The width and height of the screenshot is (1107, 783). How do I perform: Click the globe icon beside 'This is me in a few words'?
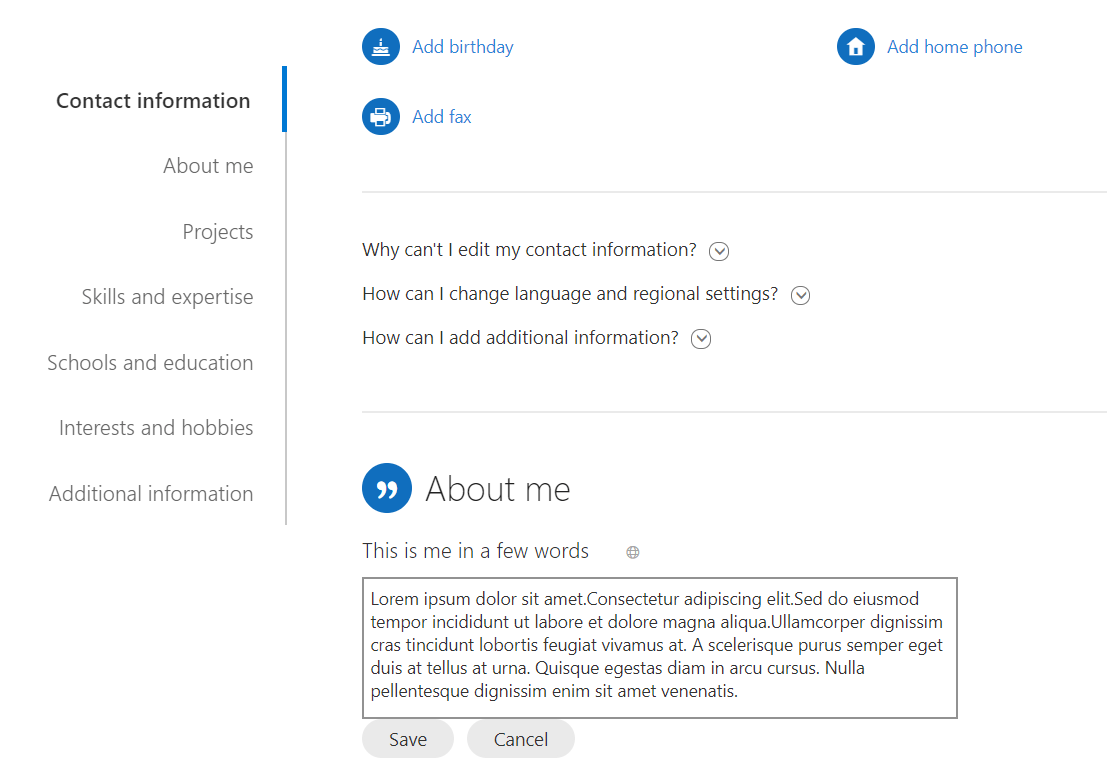(x=633, y=552)
